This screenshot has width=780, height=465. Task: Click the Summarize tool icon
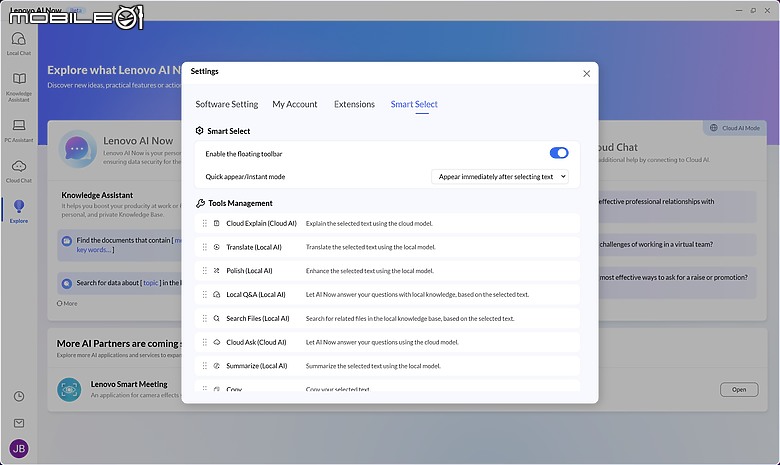[x=216, y=366]
